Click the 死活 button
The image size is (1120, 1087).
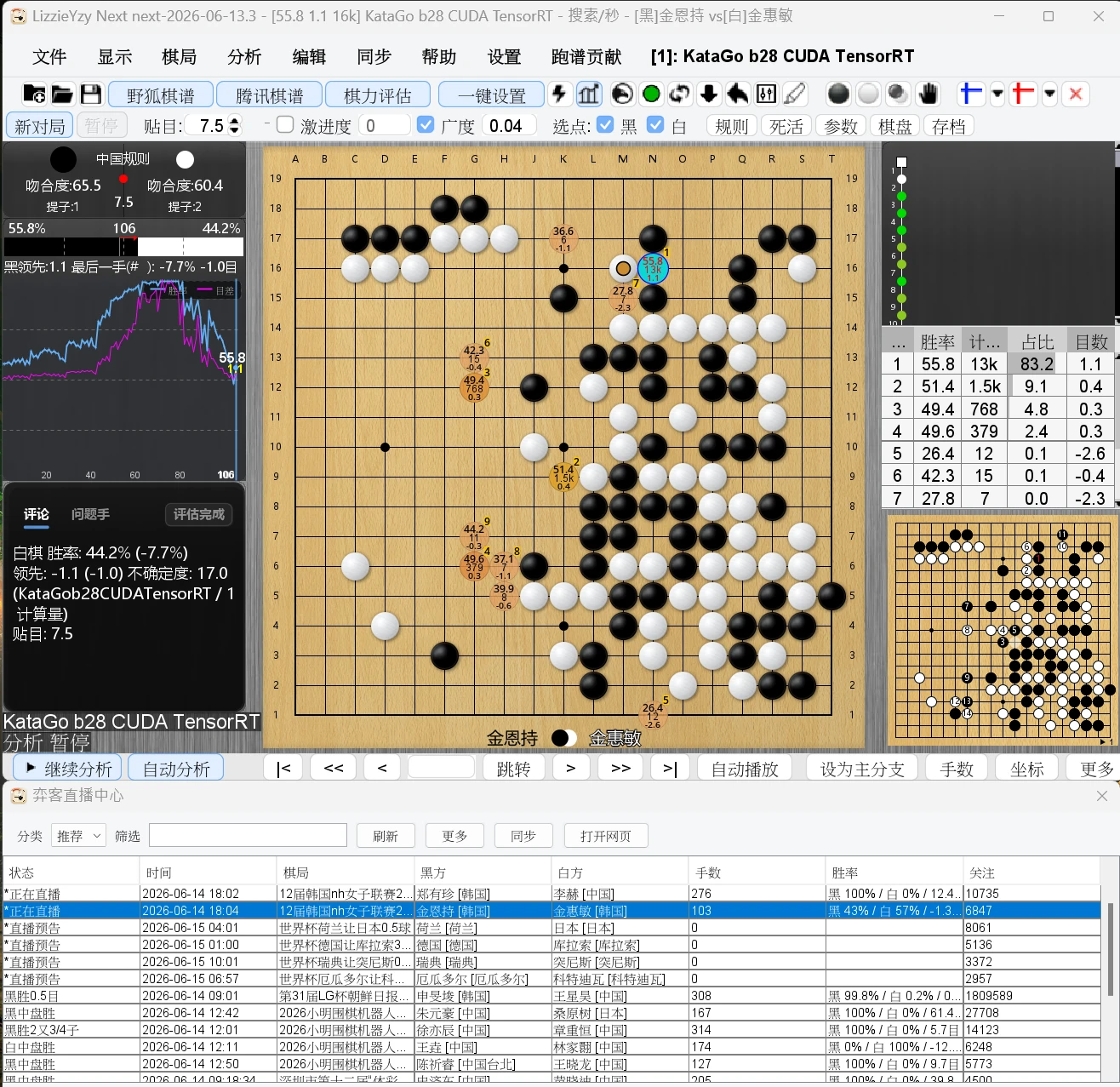(x=786, y=126)
